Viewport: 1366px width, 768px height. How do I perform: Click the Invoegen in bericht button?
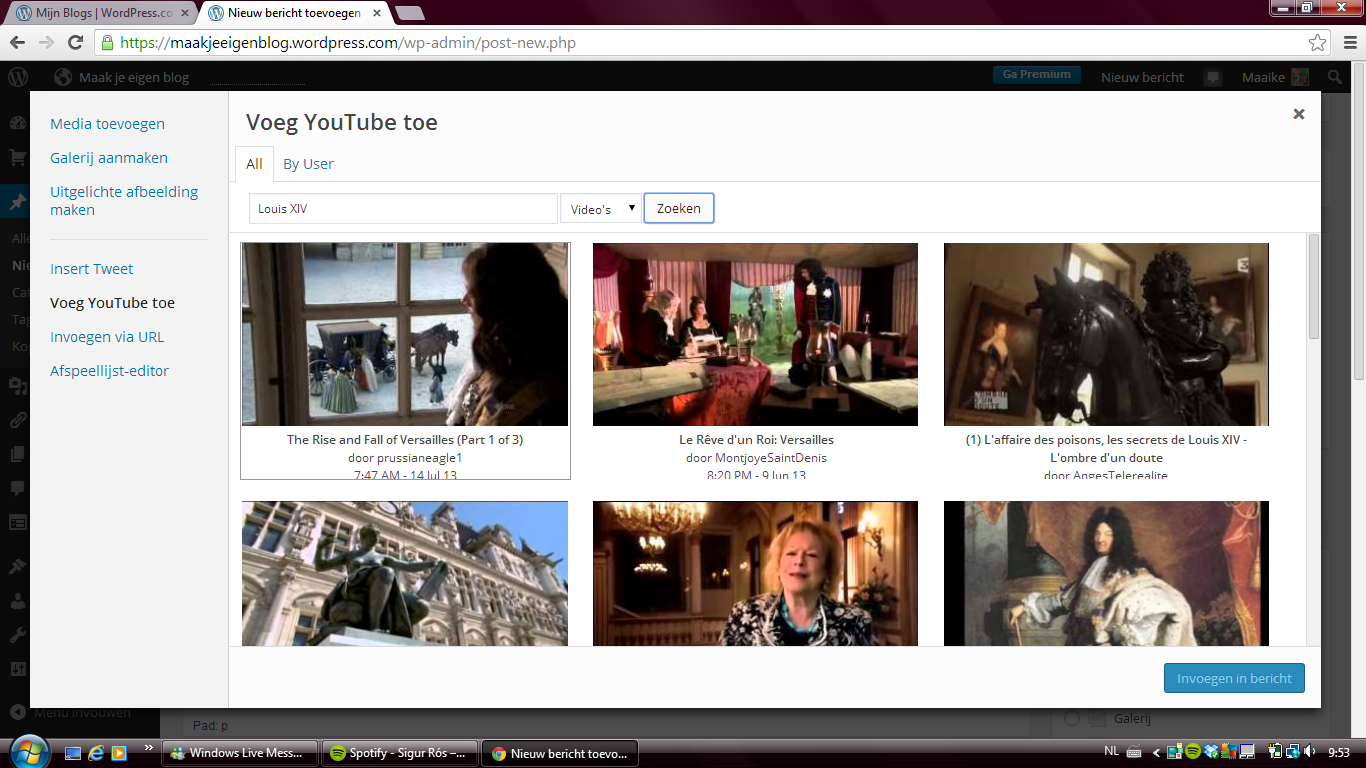click(x=1234, y=678)
